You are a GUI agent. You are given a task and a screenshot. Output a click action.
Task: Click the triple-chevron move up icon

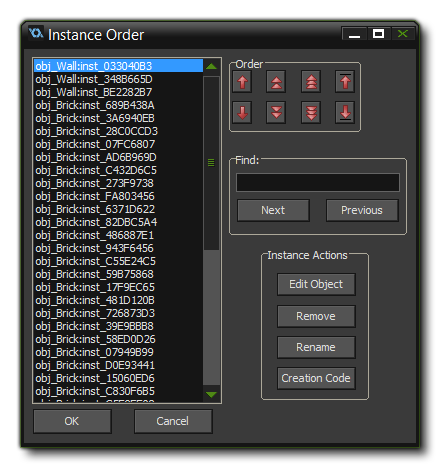pos(311,82)
